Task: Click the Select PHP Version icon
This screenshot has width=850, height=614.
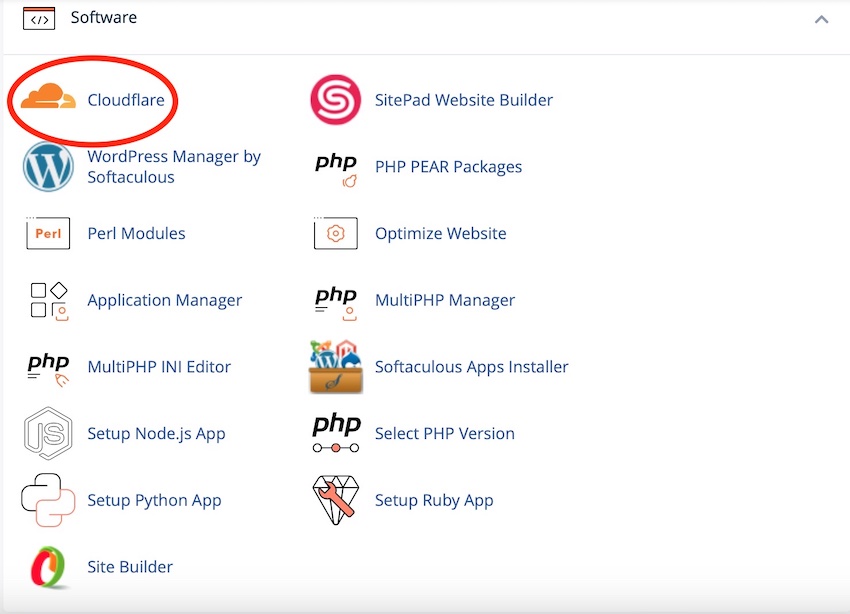Action: pos(336,433)
